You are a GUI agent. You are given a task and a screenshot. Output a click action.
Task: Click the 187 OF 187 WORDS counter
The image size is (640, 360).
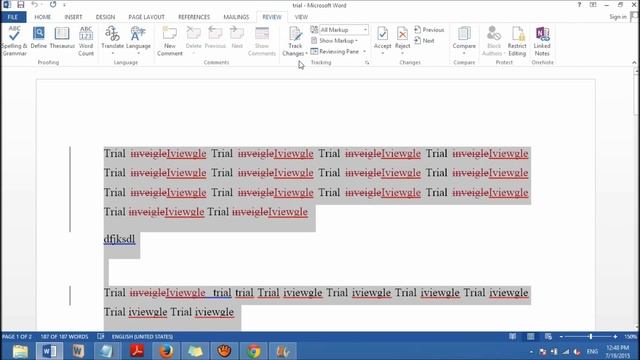click(x=64, y=337)
